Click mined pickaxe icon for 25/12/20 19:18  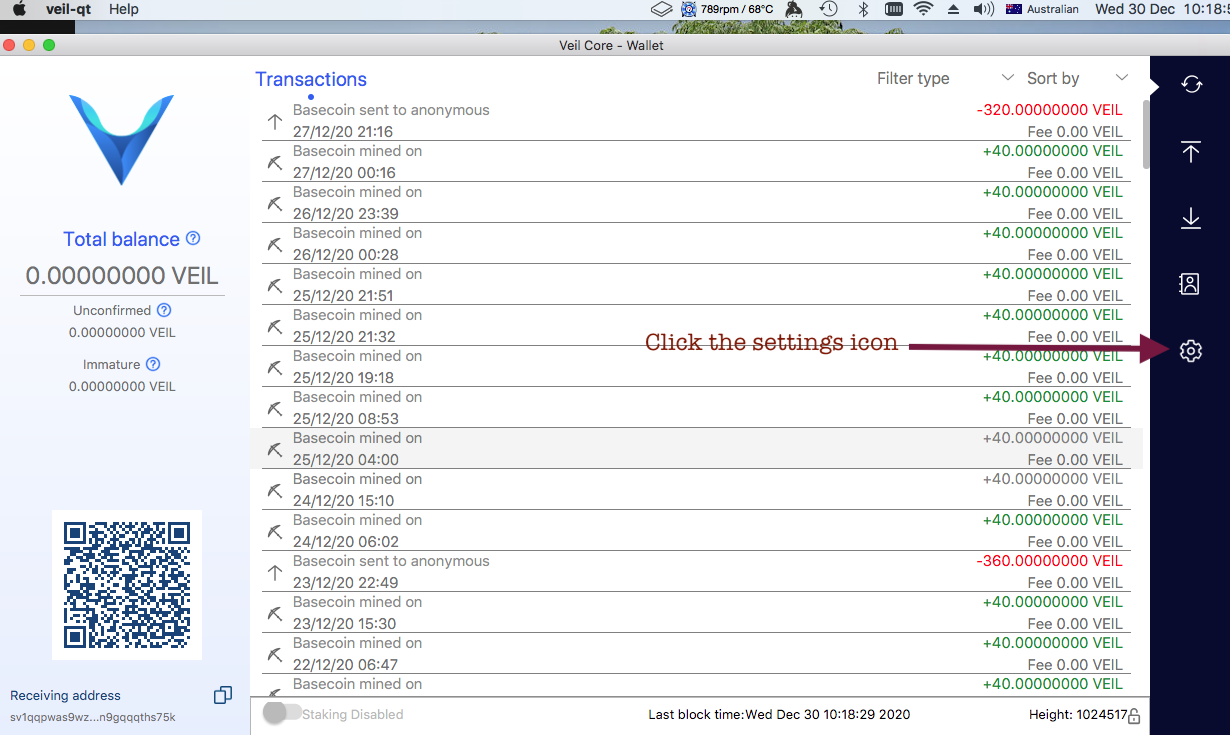pos(275,367)
